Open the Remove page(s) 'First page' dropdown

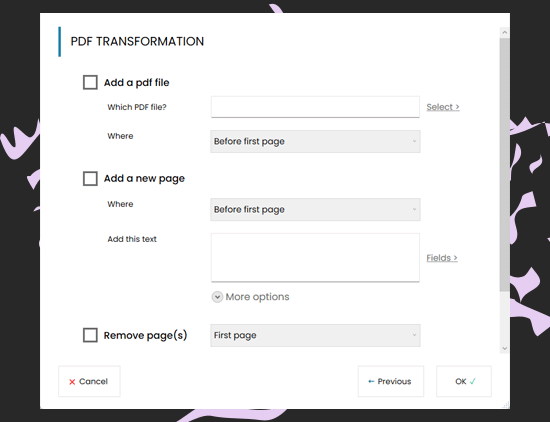(x=315, y=335)
